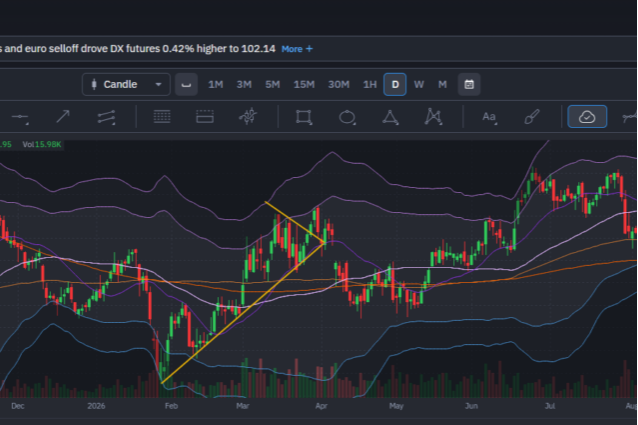
Task: Select the Aa text annotation tool
Action: 489,117
